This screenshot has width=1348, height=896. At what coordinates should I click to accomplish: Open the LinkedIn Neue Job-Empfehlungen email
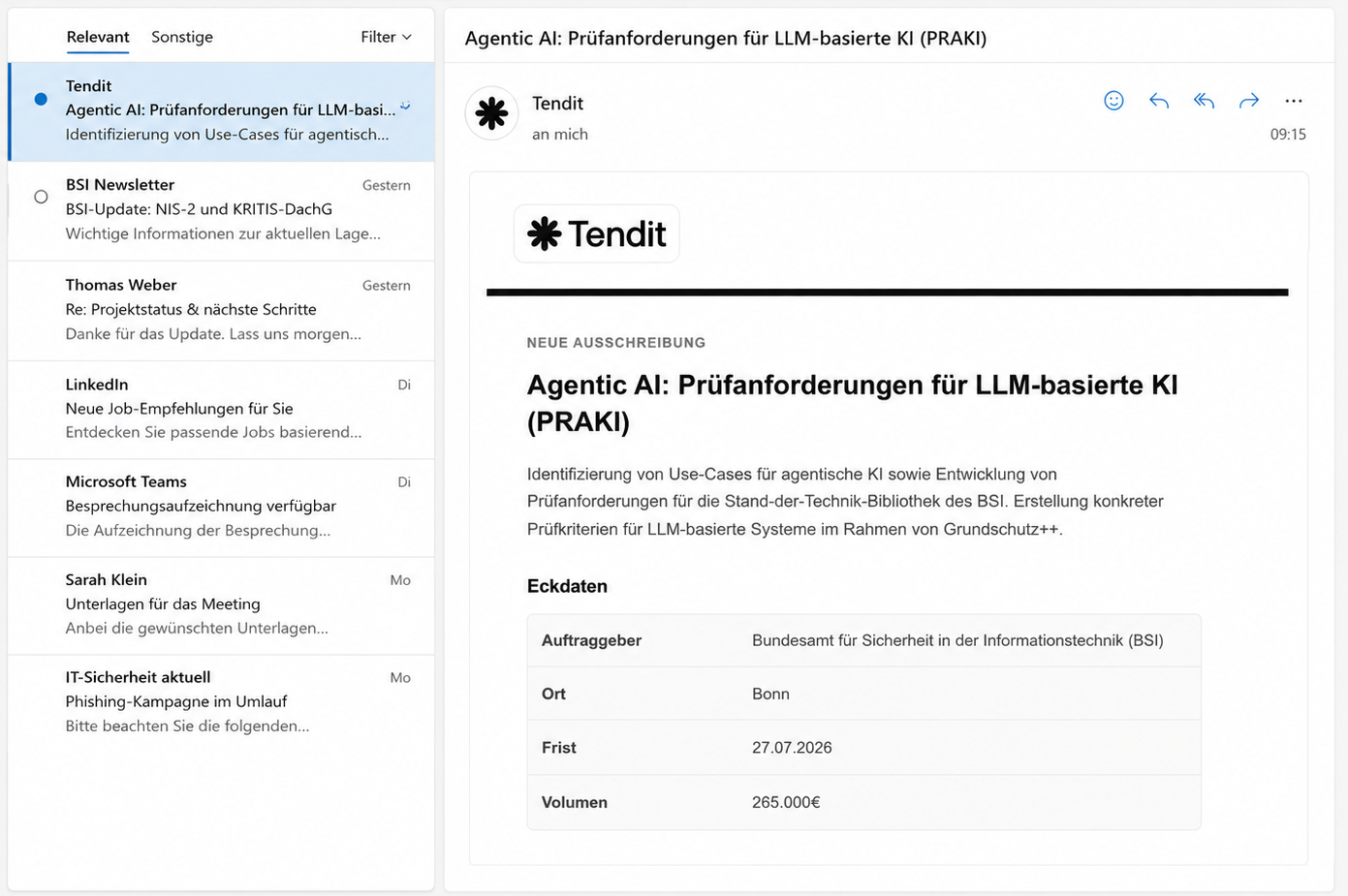click(x=222, y=409)
